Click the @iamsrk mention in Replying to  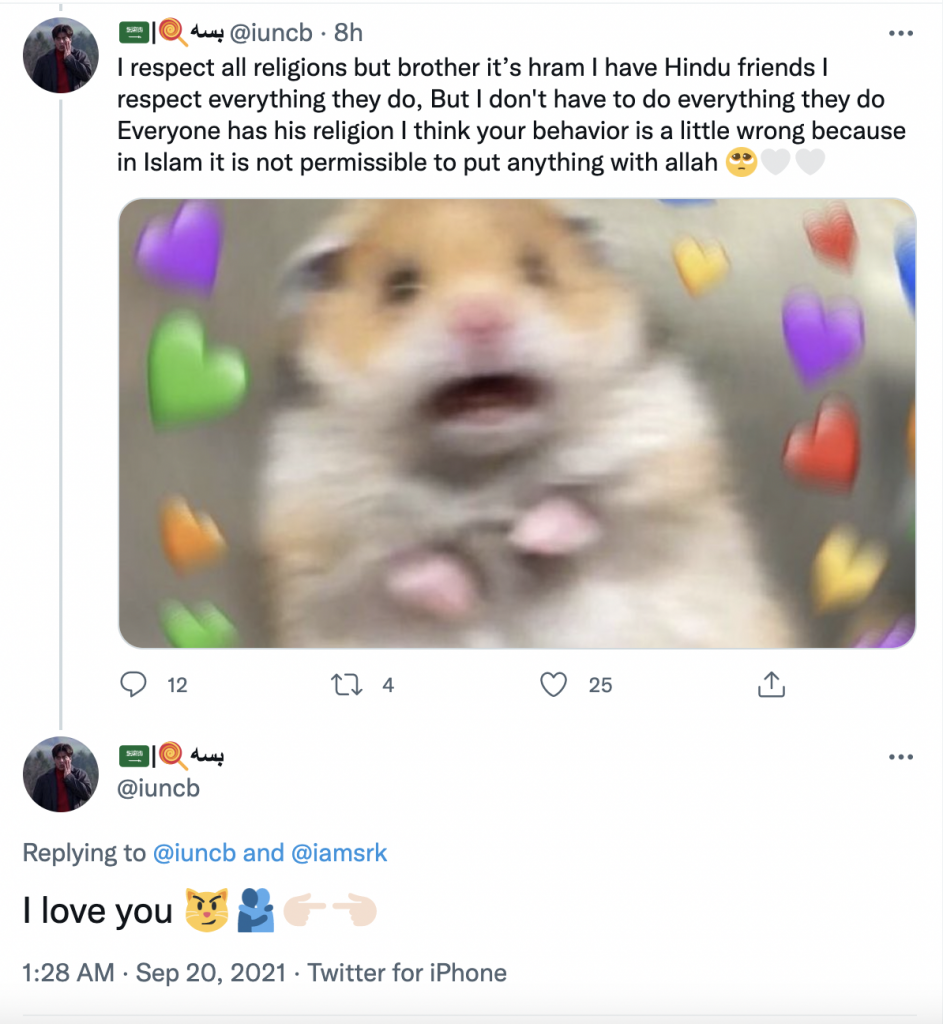click(339, 853)
